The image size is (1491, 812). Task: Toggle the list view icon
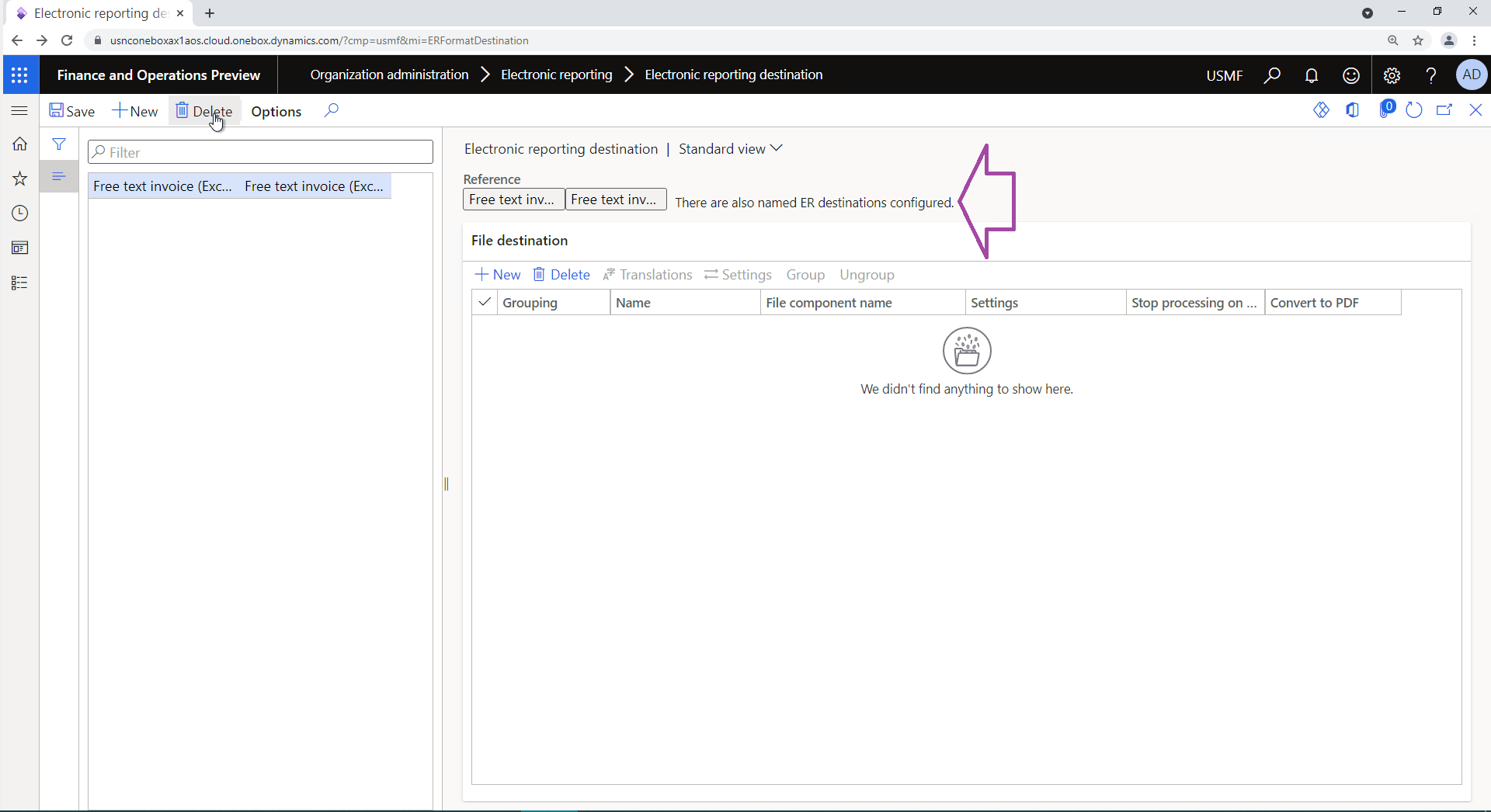coord(59,176)
